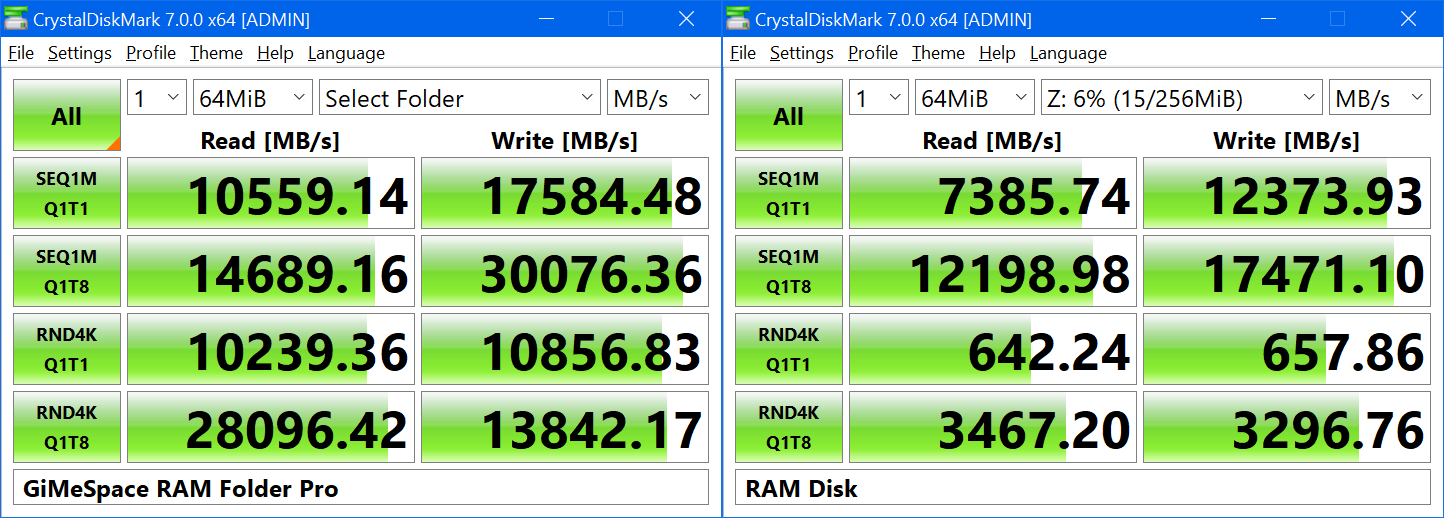Click 10559.14 read result in left window

[x=271, y=194]
